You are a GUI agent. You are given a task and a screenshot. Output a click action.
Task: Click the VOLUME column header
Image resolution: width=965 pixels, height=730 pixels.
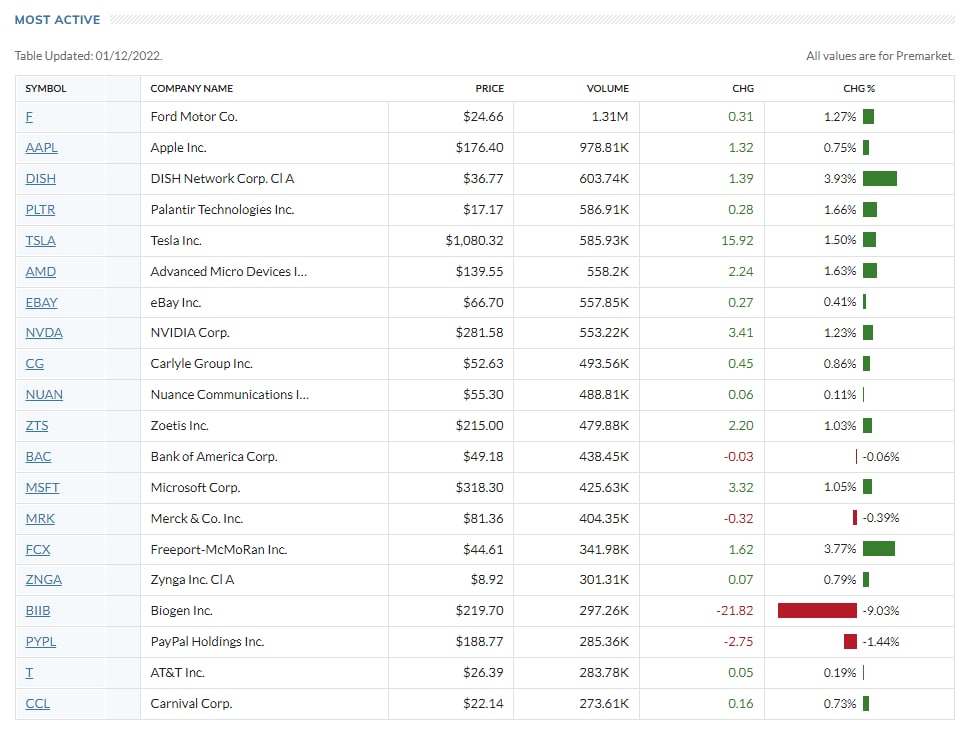(x=607, y=89)
